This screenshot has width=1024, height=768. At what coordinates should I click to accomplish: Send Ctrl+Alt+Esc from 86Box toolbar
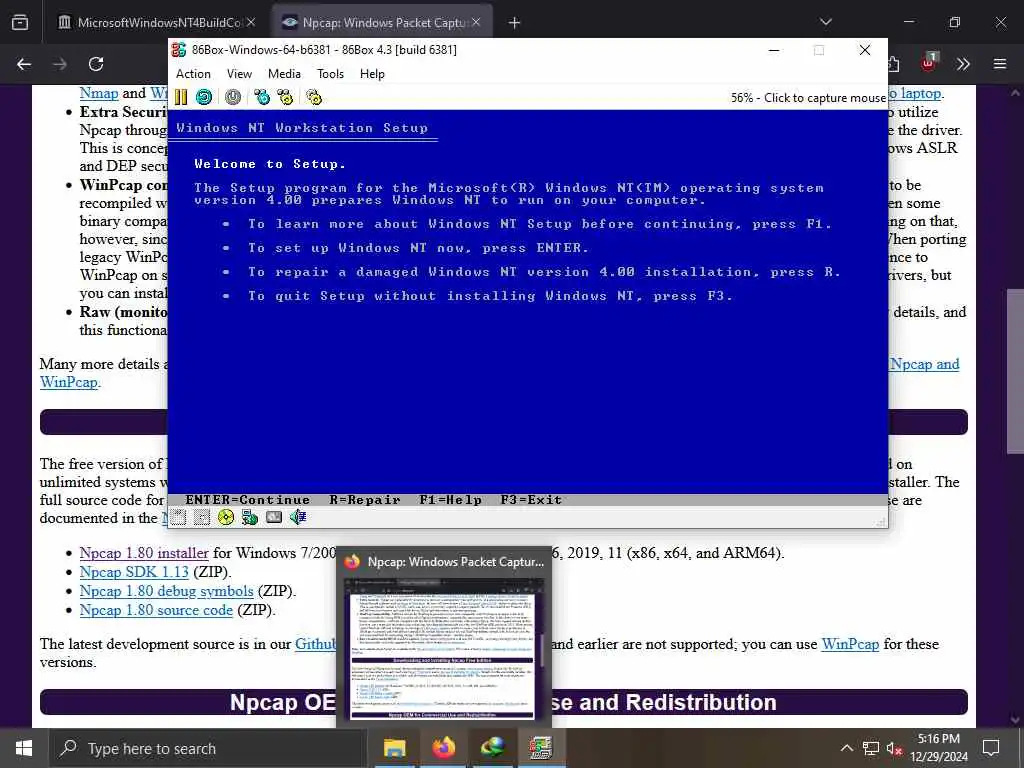pyautogui.click(x=285, y=97)
